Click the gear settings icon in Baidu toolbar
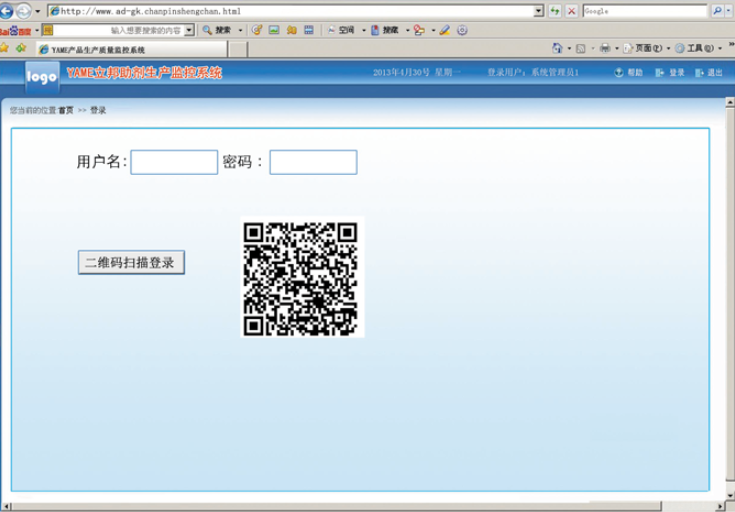The height and width of the screenshot is (512, 735). [462, 30]
